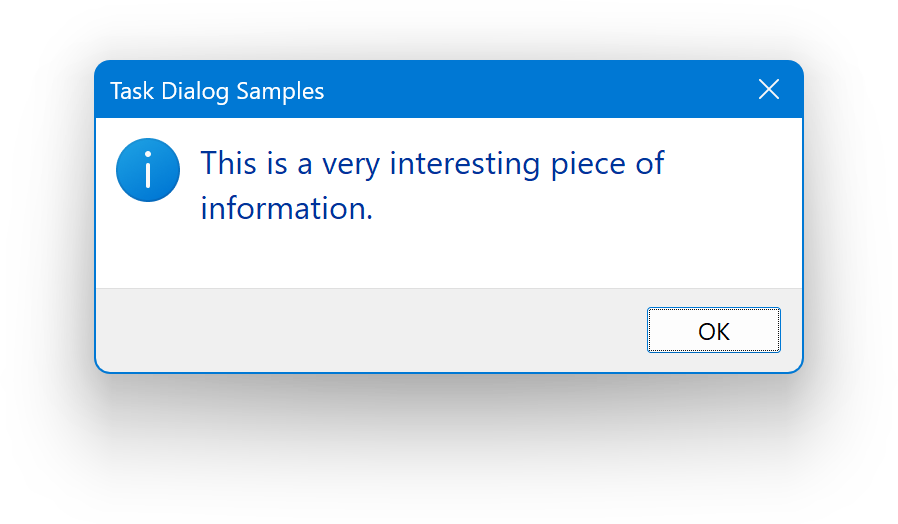898x524 pixels.
Task: Click black background right of the dialog
Action: [x=850, y=220]
